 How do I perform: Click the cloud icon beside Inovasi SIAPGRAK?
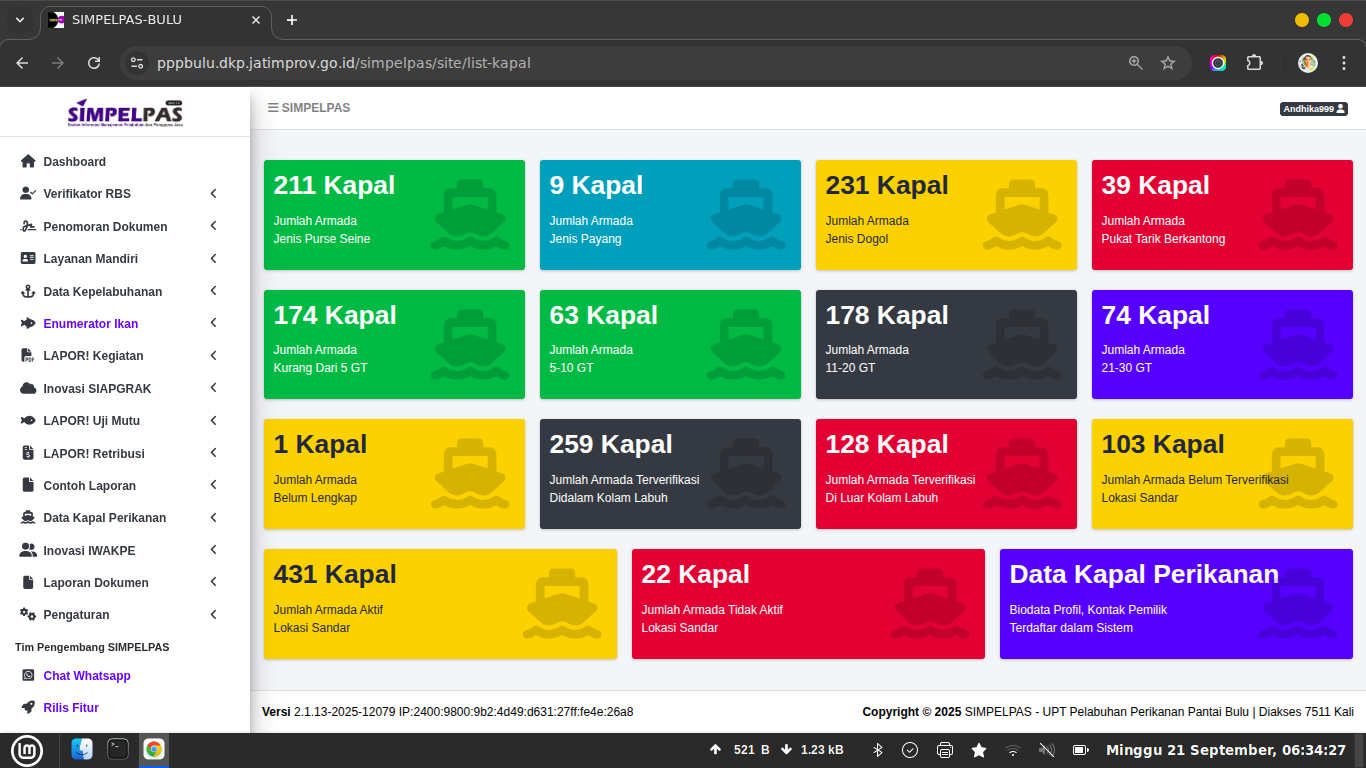coord(28,389)
